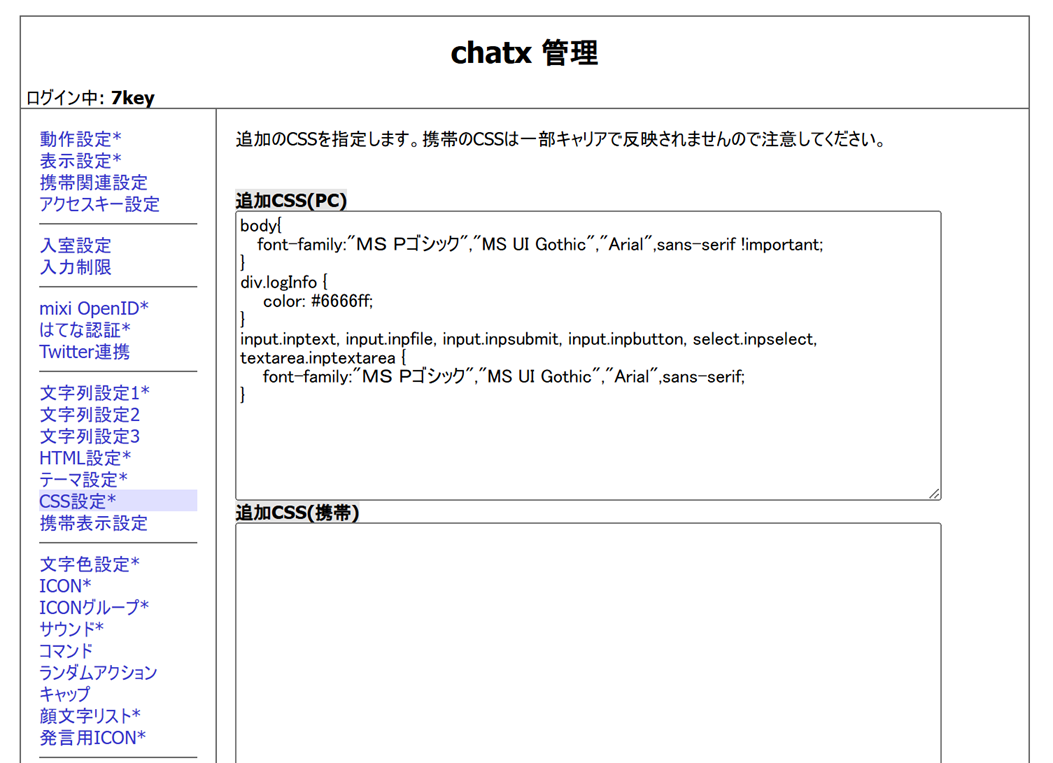Open the 入室設定 page
Image resolution: width=1053 pixels, height=763 pixels.
click(x=75, y=245)
